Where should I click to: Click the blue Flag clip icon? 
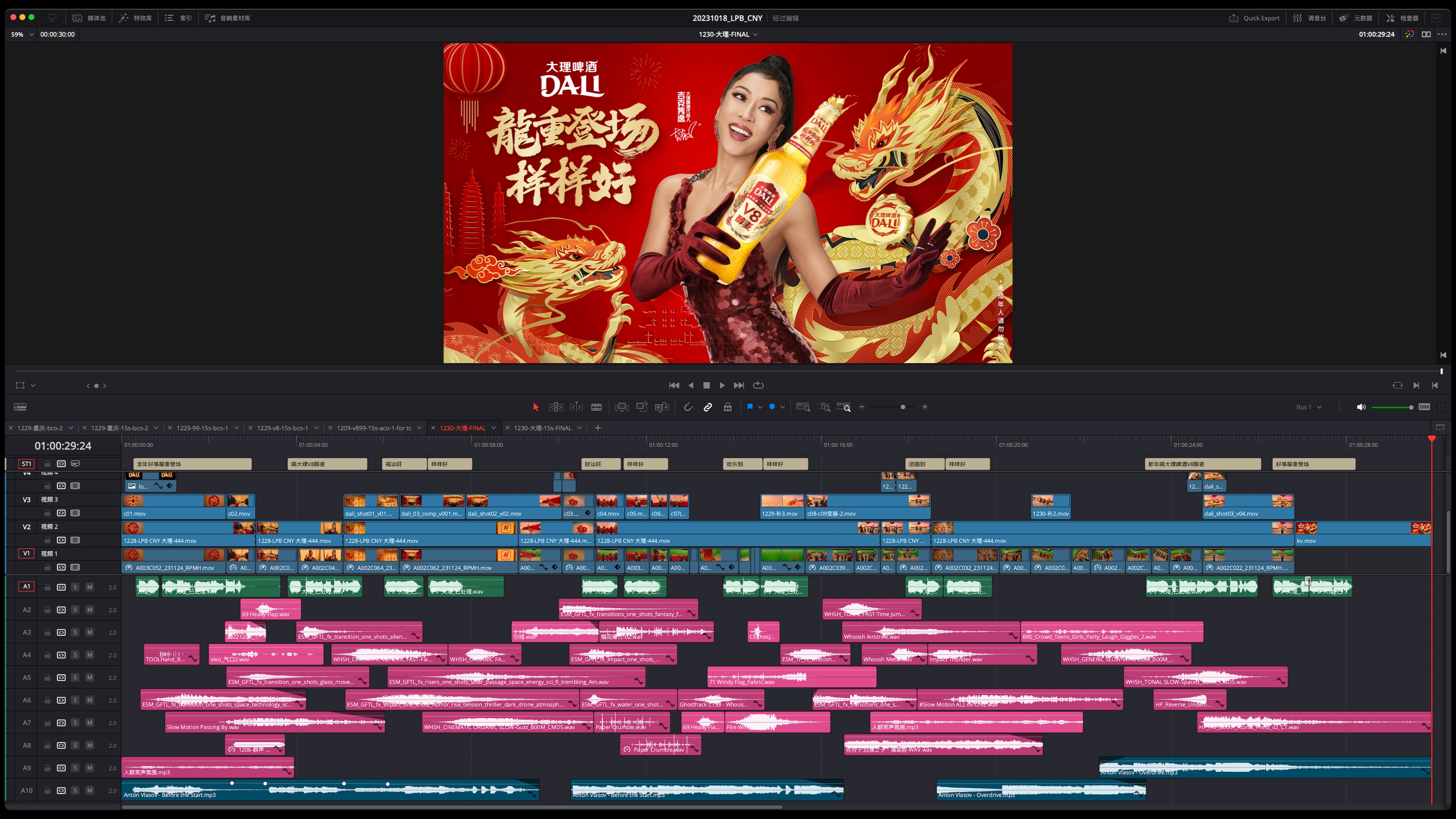point(750,407)
